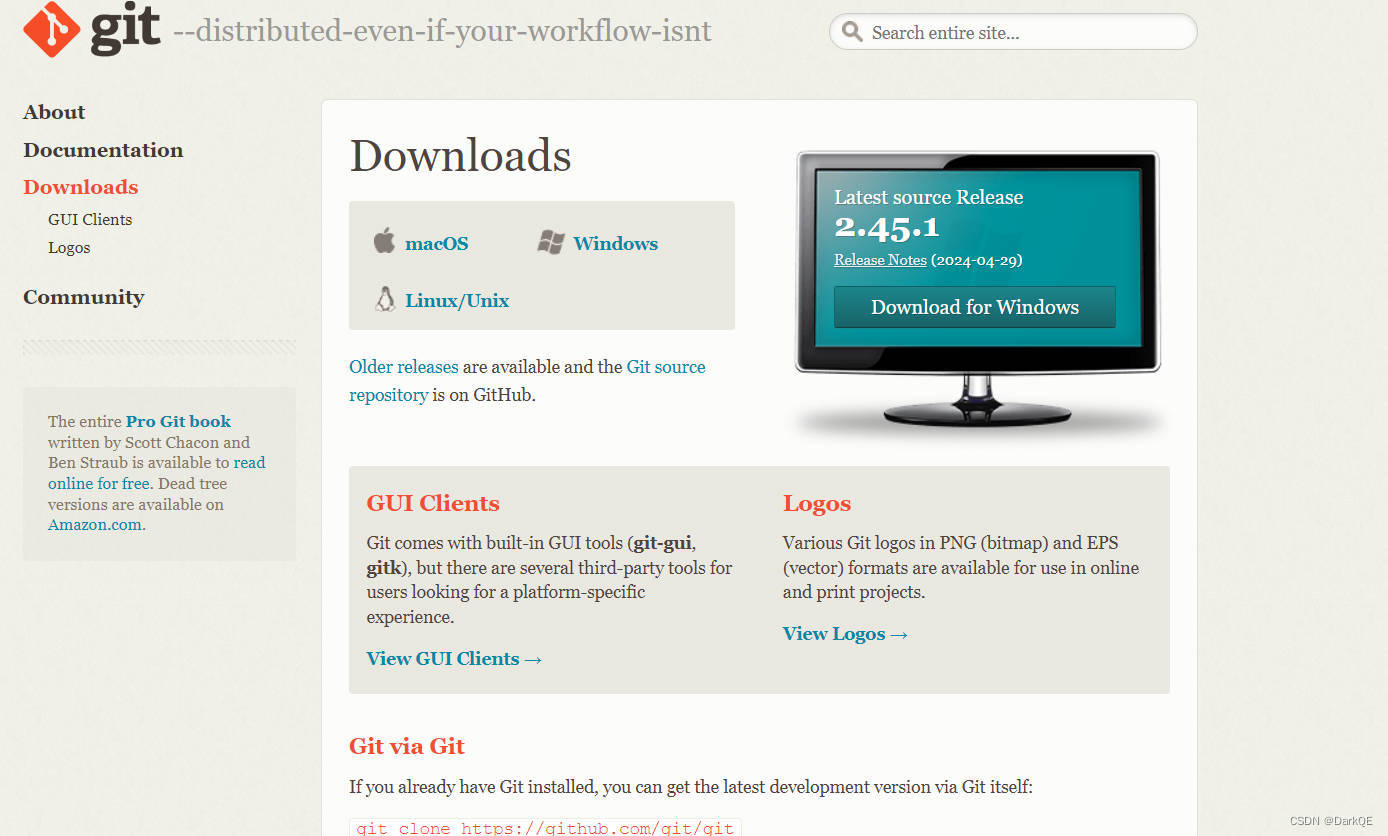Open the Release Notes link

[x=880, y=260]
